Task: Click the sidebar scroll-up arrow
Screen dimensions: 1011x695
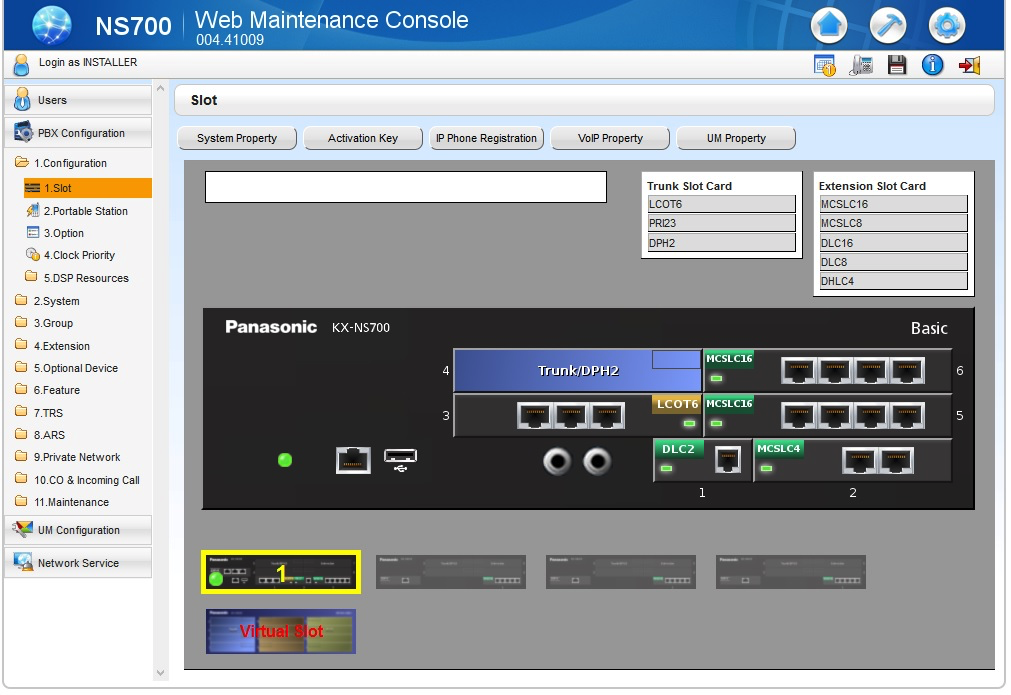Action: (161, 88)
